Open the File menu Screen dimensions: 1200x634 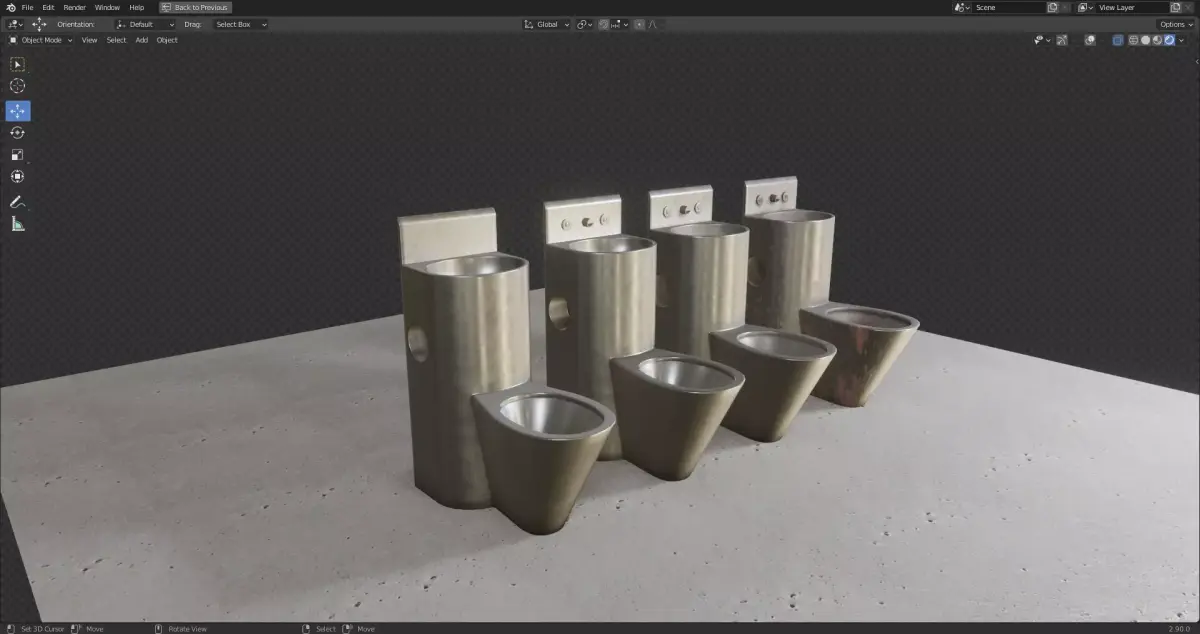[x=27, y=7]
